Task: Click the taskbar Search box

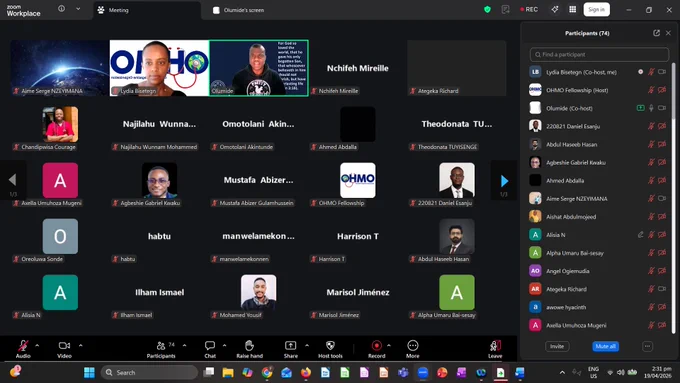Action: pyautogui.click(x=149, y=373)
